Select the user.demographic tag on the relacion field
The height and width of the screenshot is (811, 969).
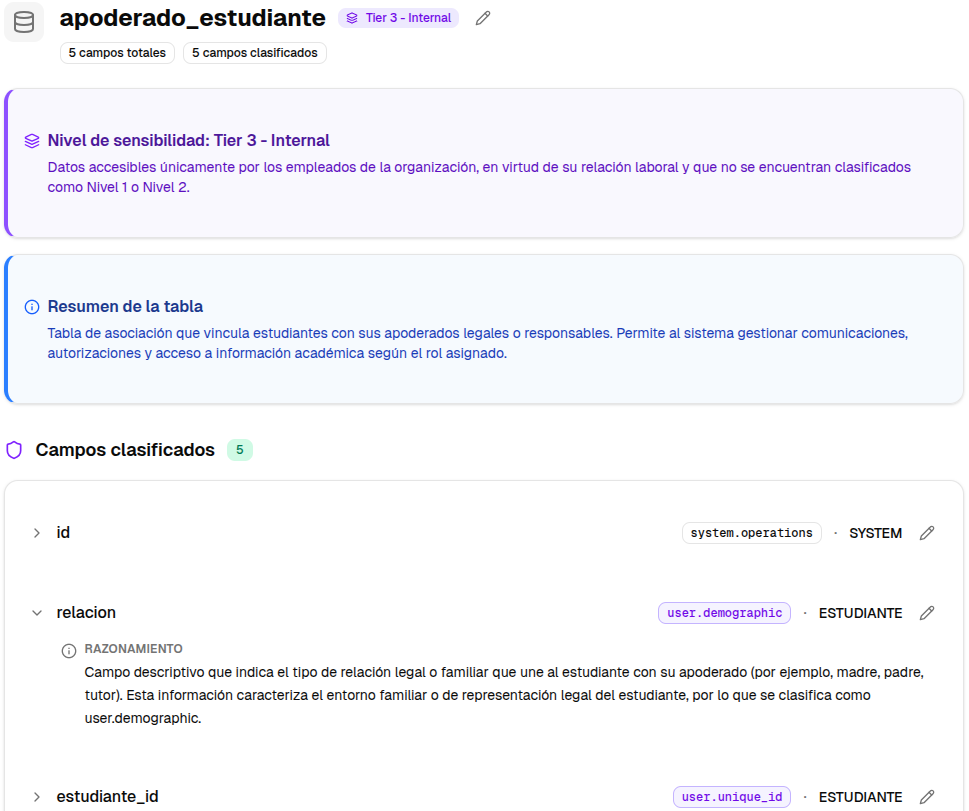[x=724, y=612]
